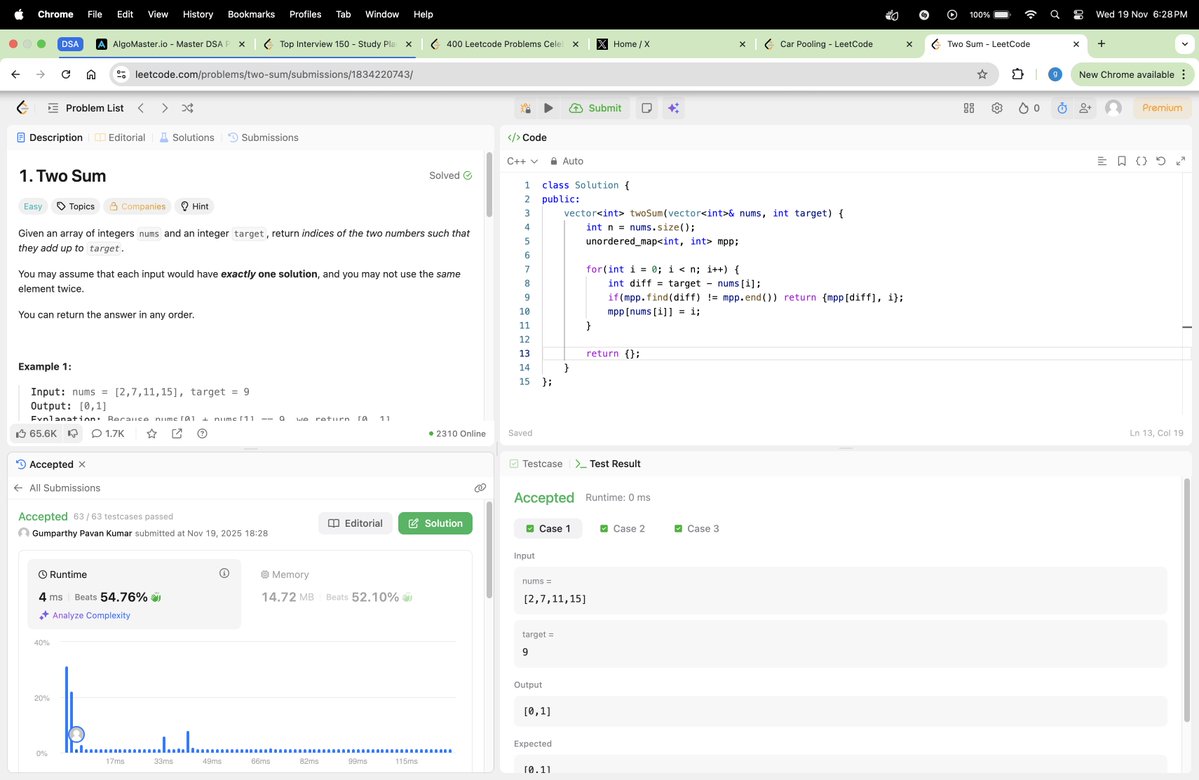This screenshot has height=780, width=1199.
Task: Open the Editorial from the accepted submission
Action: point(355,523)
